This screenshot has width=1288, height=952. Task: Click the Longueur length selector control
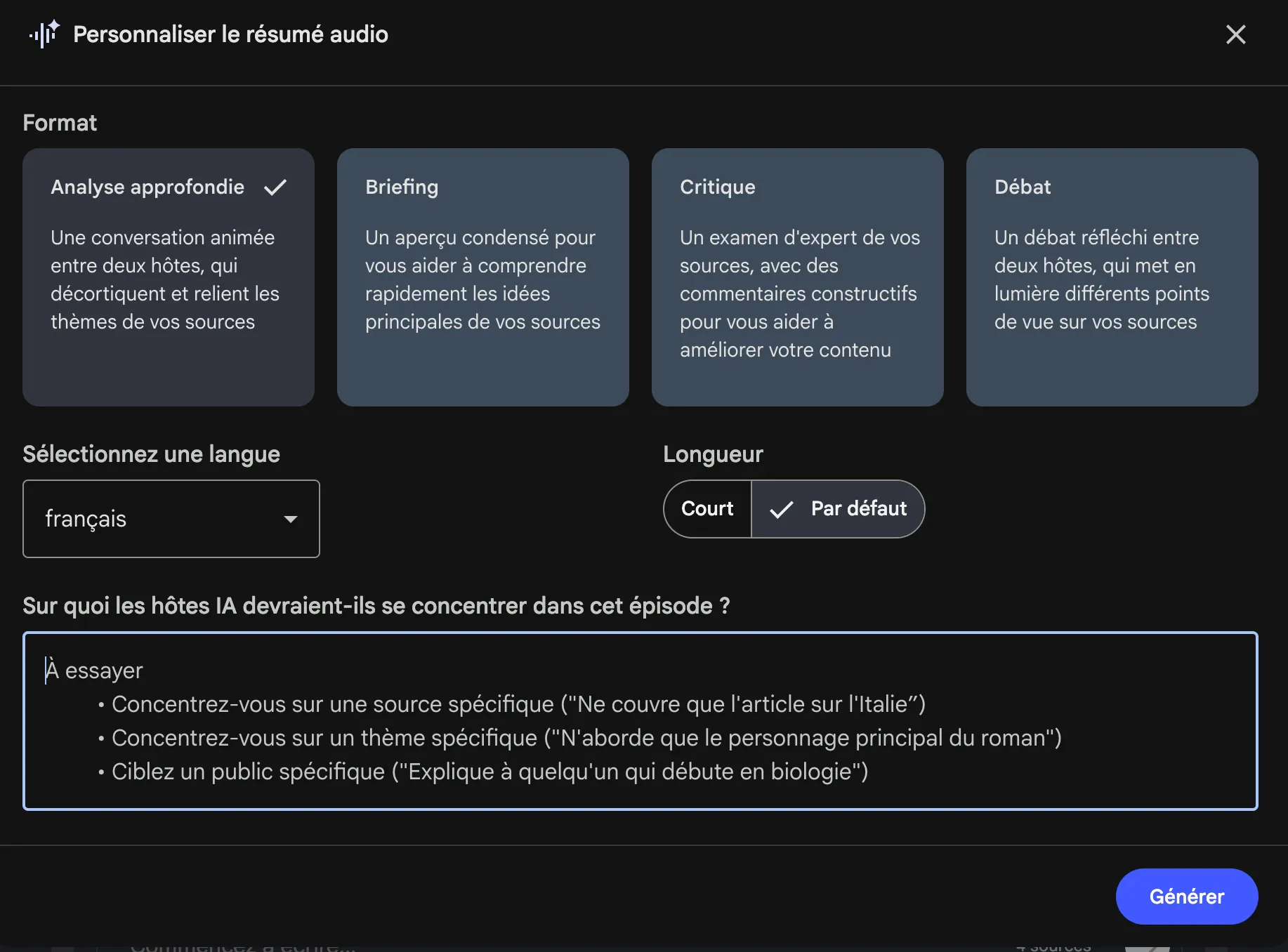point(794,509)
